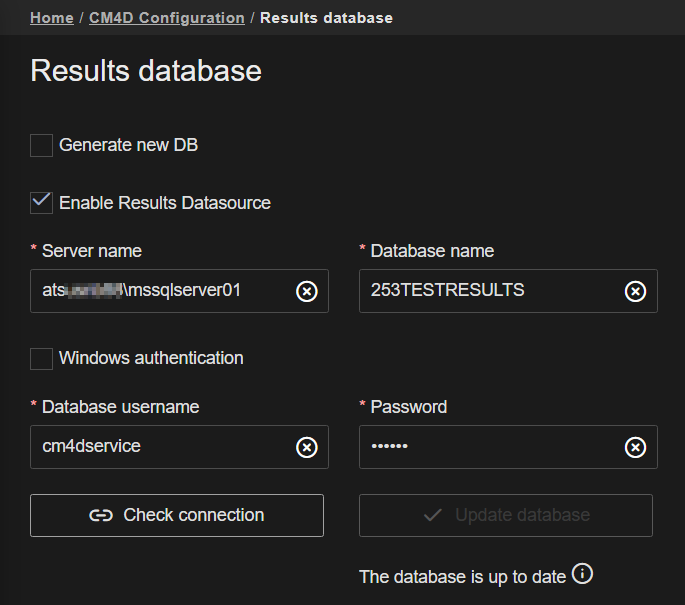Image resolution: width=685 pixels, height=605 pixels.
Task: Click into the 253TESTRESULTS database name field
Action: click(x=490, y=291)
